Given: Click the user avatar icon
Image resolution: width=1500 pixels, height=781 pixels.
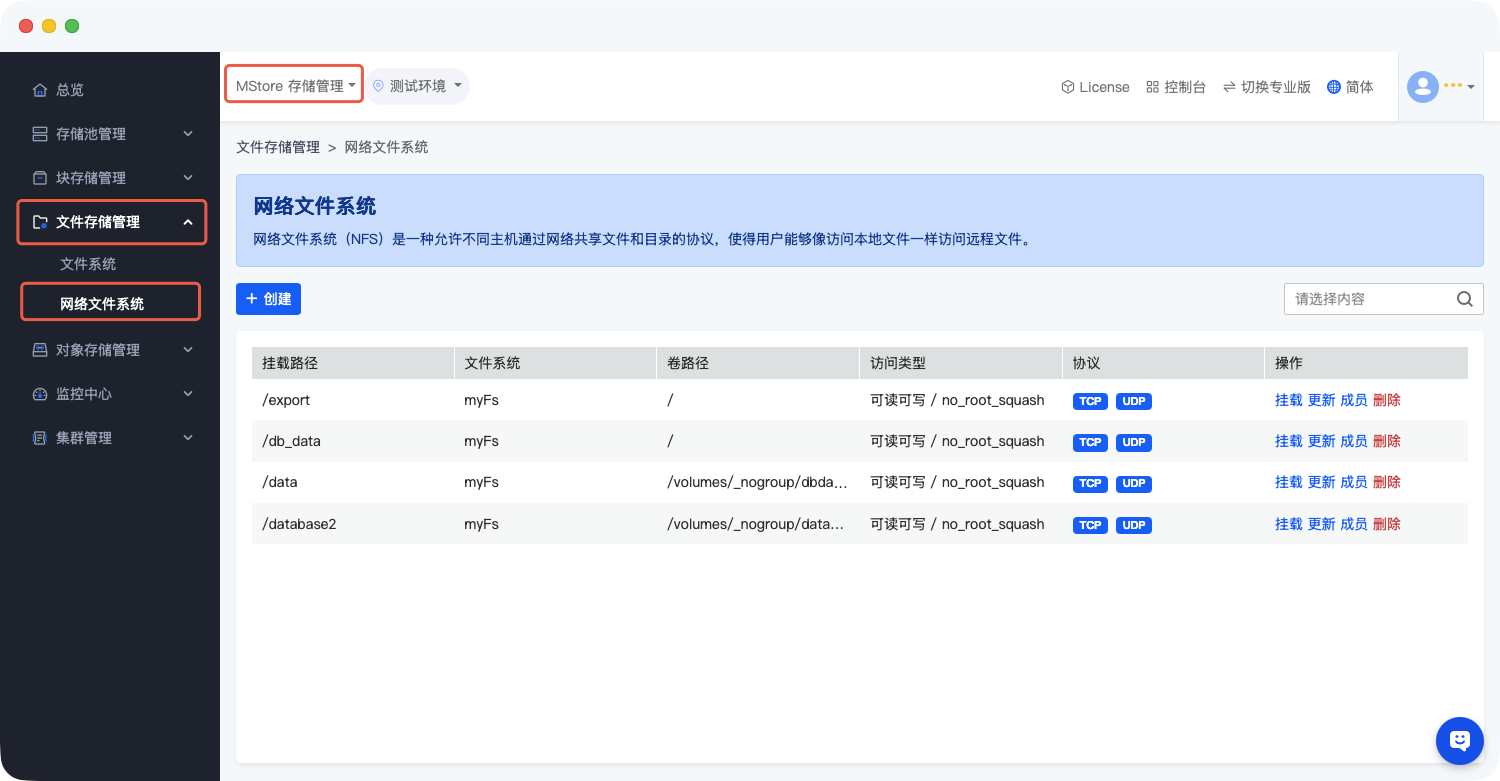Looking at the screenshot, I should (x=1422, y=87).
